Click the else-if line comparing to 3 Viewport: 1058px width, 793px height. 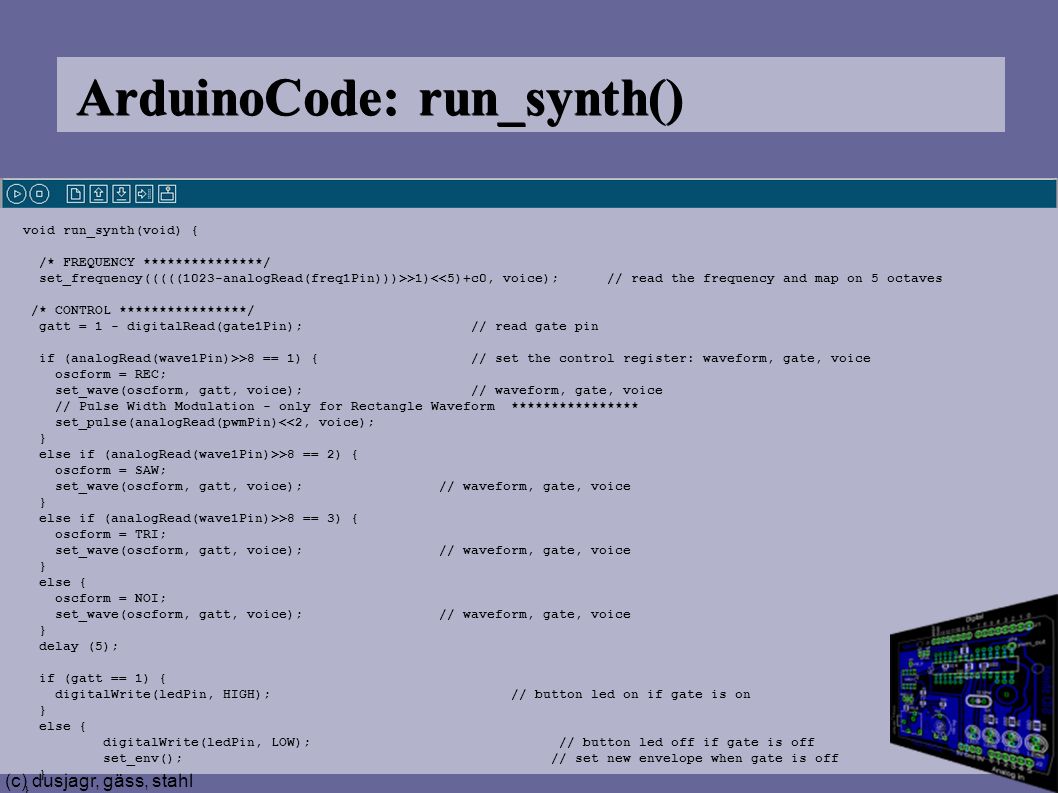click(198, 518)
